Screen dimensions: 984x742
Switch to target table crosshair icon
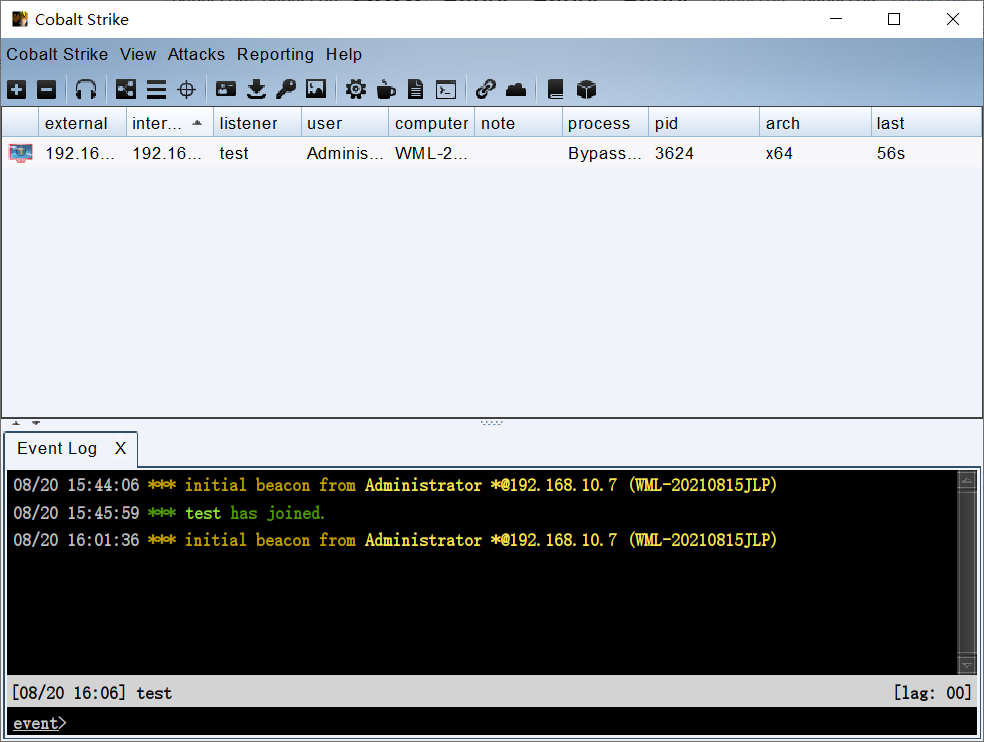(x=186, y=90)
